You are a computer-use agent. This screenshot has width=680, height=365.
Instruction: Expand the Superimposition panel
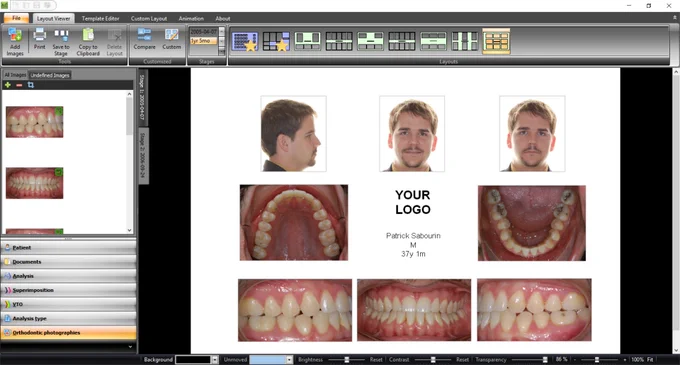pos(69,290)
